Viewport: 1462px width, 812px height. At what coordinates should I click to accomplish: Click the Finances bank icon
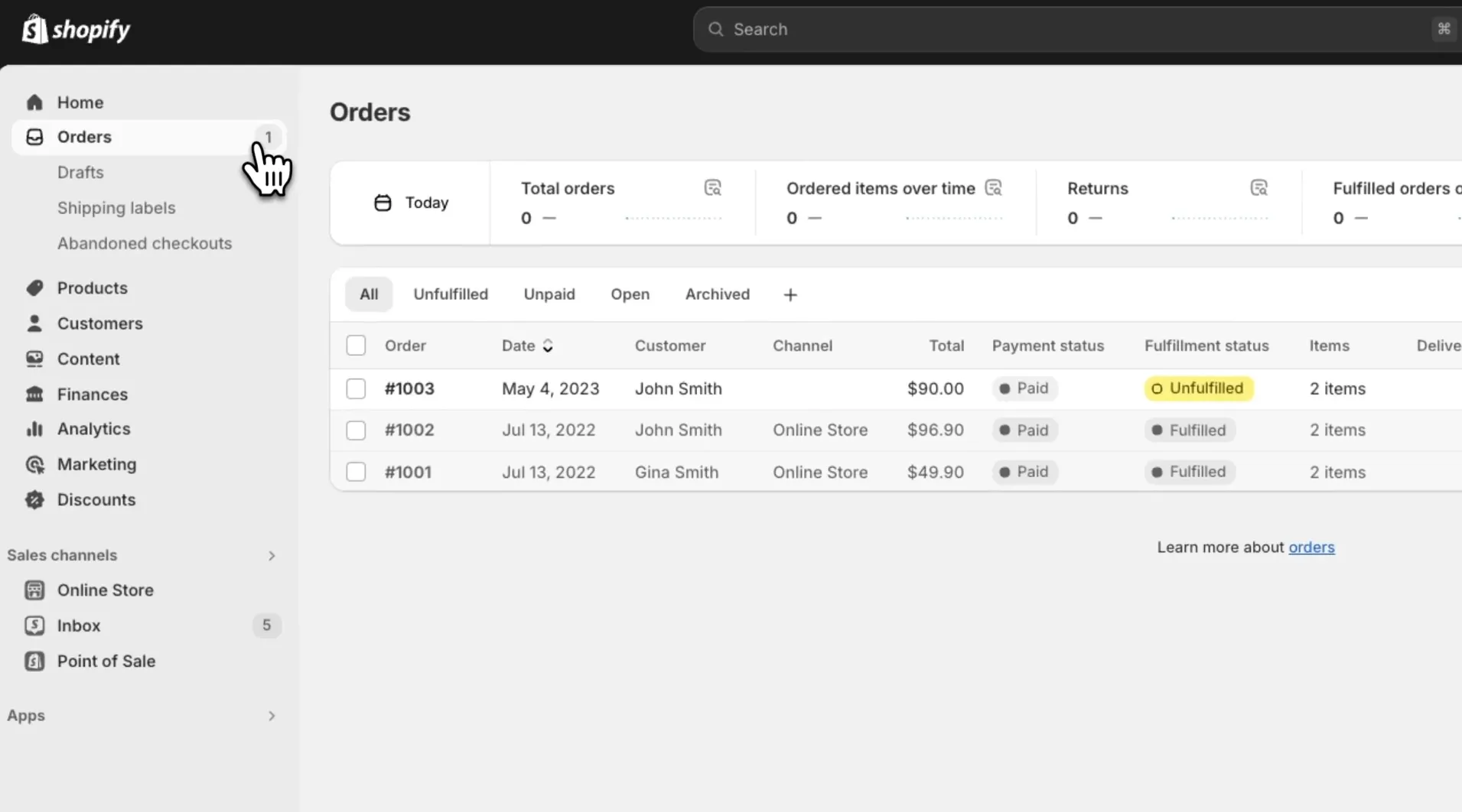tap(34, 395)
